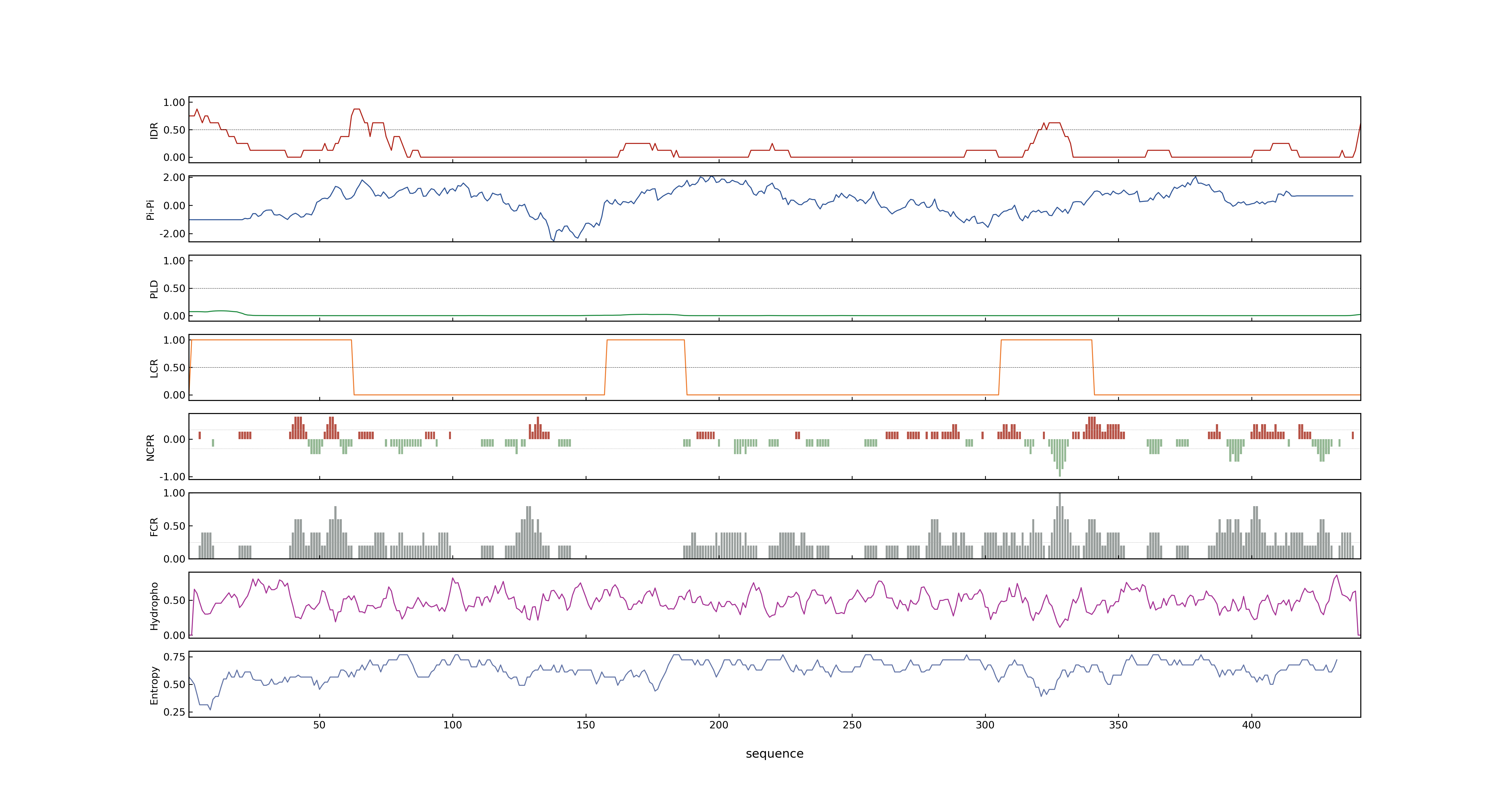Click the PLD y-axis label
The image size is (1512, 806).
pos(154,288)
